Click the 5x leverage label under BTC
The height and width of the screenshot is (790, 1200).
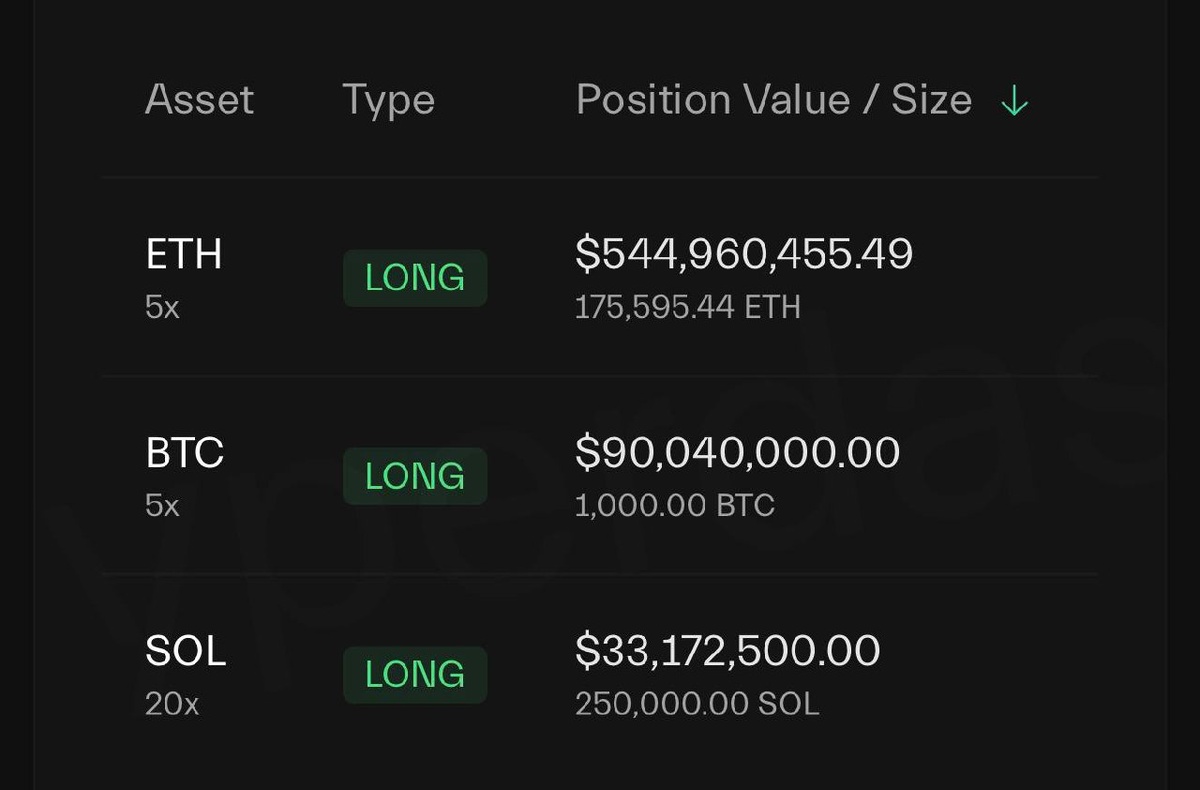point(162,505)
